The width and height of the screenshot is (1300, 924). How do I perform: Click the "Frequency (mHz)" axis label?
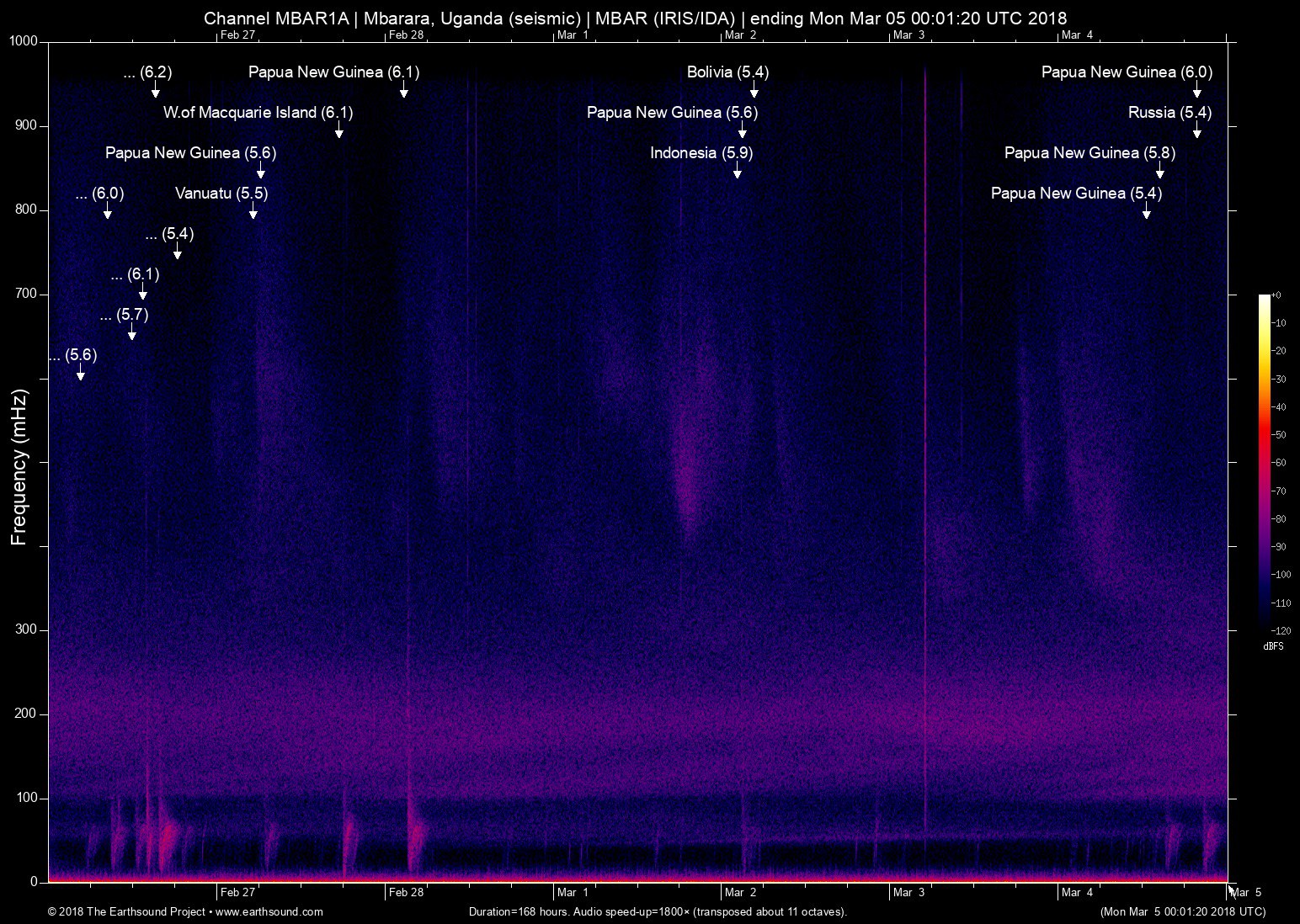click(19, 467)
